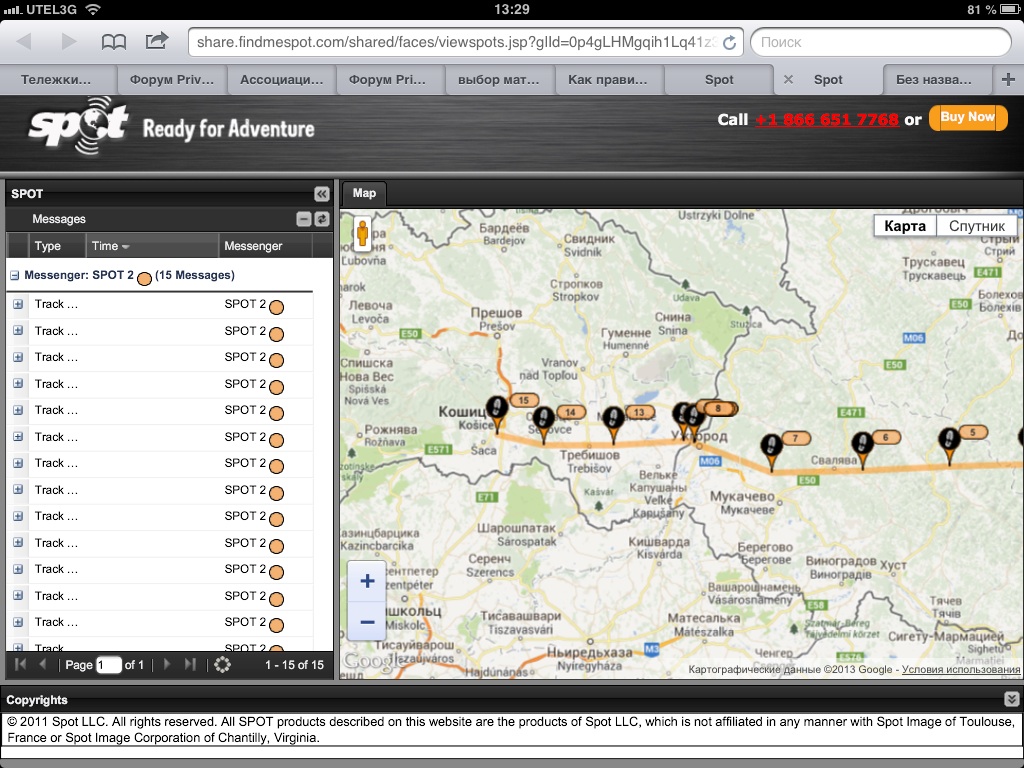Zoom out with the map minus button
This screenshot has width=1024, height=768.
[x=367, y=622]
